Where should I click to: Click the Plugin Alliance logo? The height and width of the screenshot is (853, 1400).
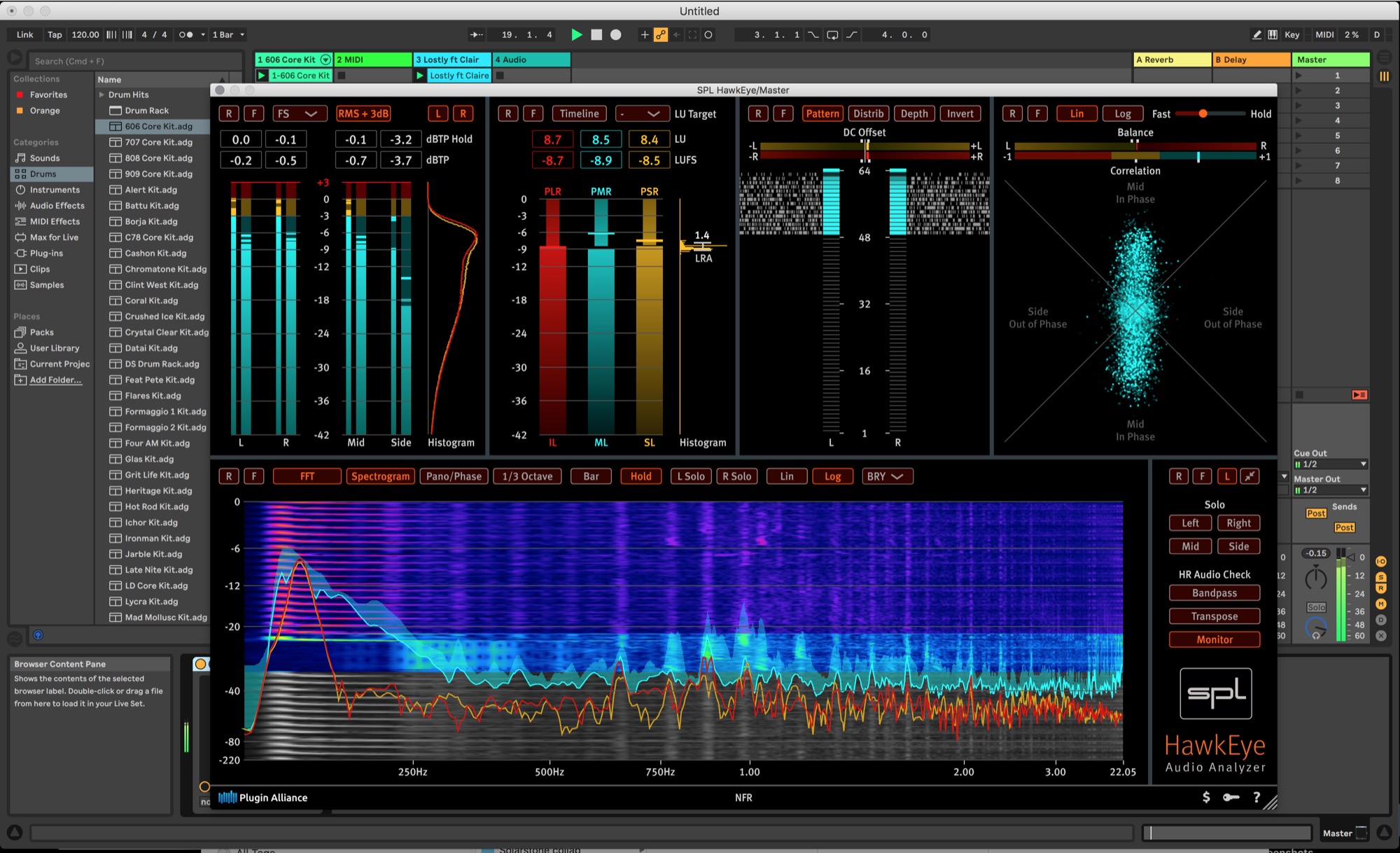(x=263, y=797)
